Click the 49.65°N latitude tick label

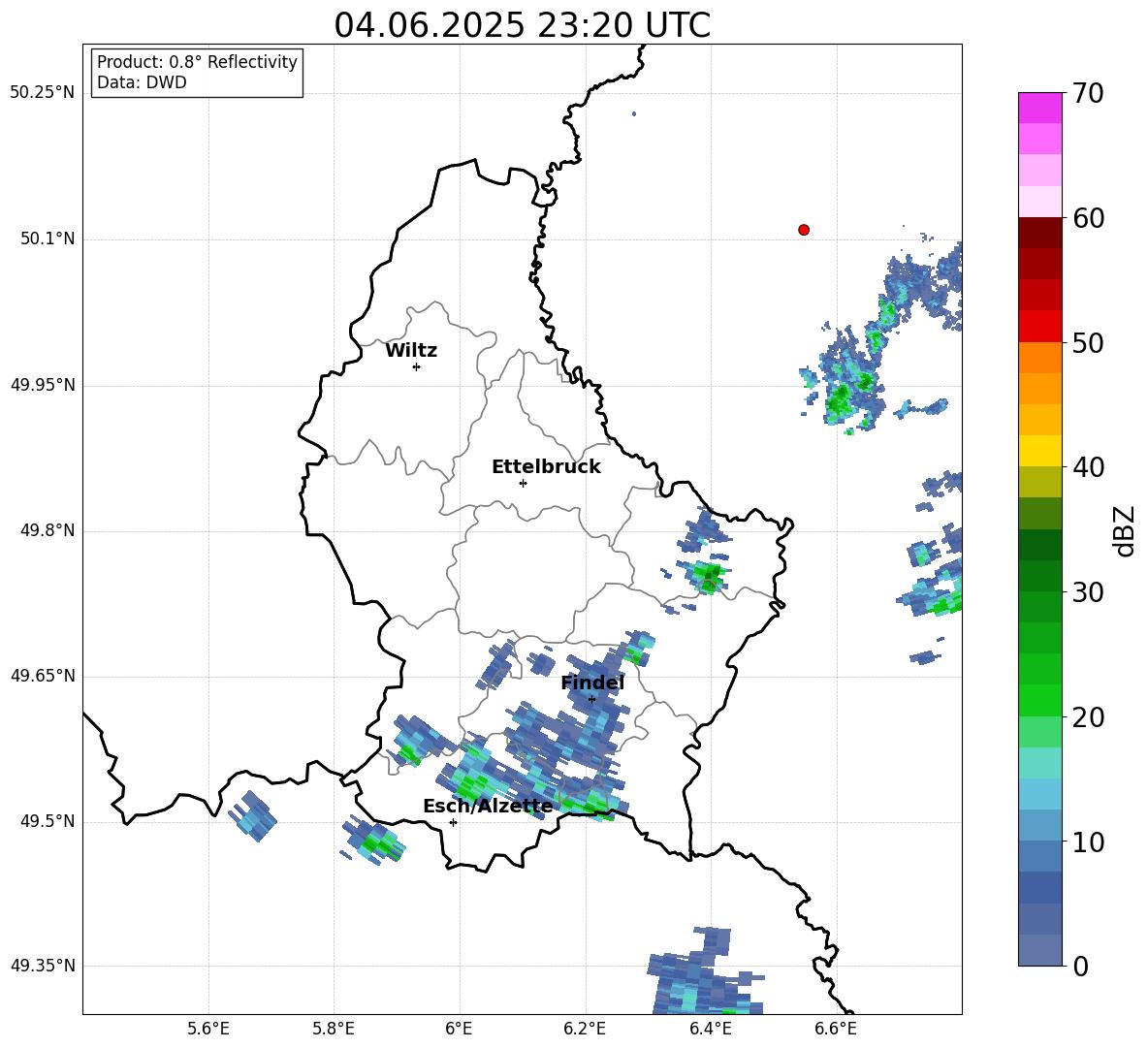tap(42, 676)
